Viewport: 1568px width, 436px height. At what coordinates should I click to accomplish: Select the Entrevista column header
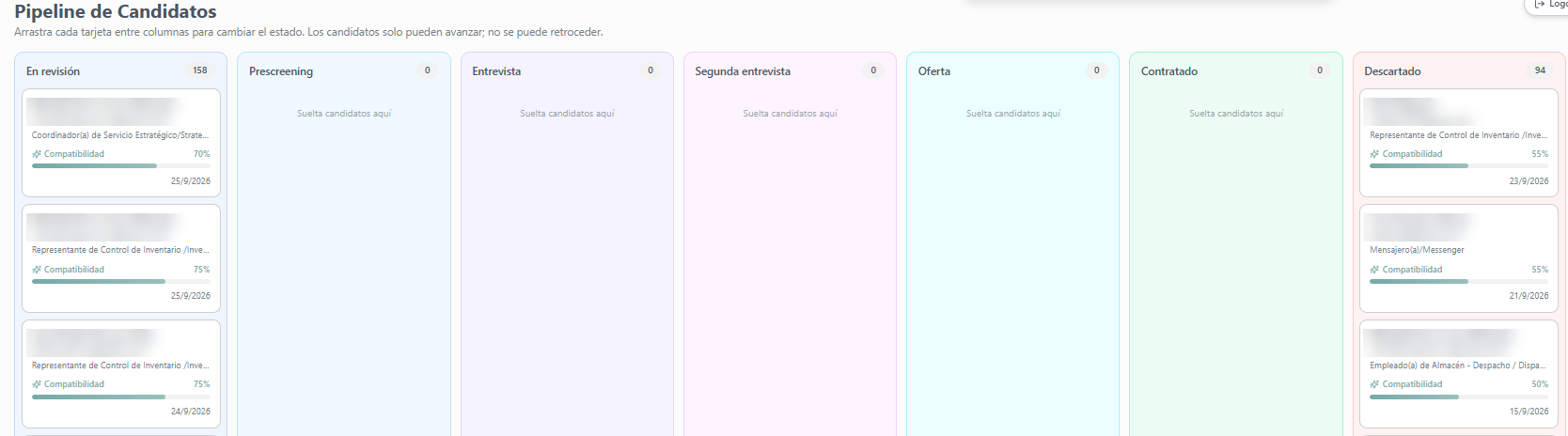(496, 71)
